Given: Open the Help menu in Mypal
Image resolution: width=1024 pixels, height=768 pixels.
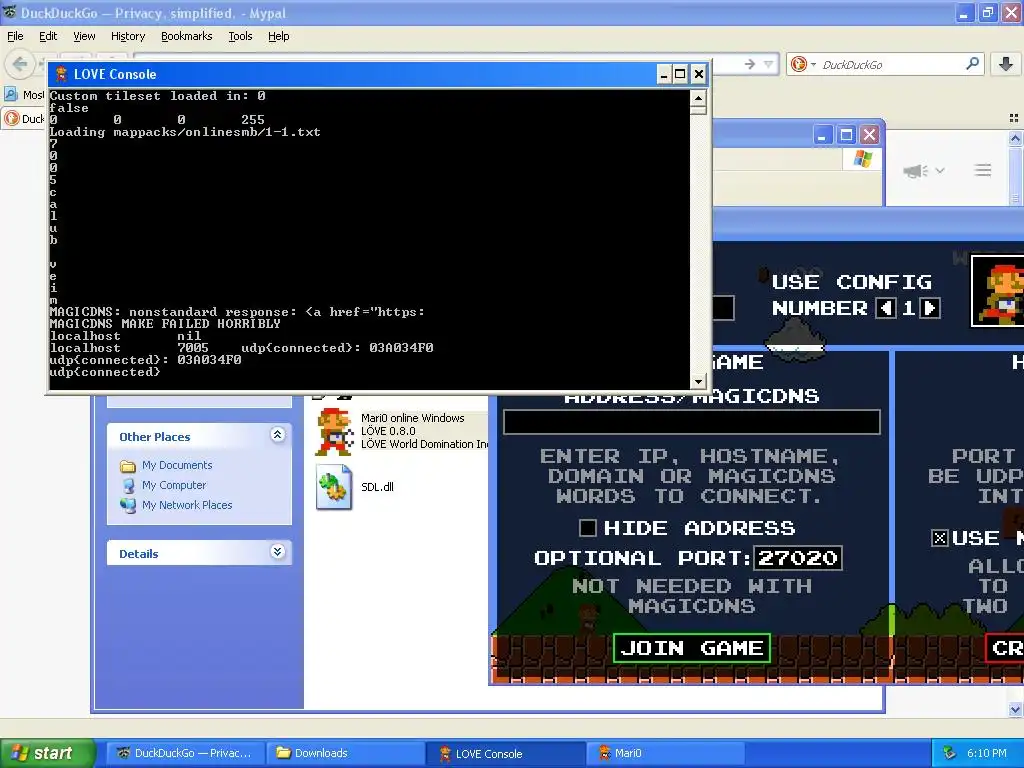Looking at the screenshot, I should click(x=278, y=36).
